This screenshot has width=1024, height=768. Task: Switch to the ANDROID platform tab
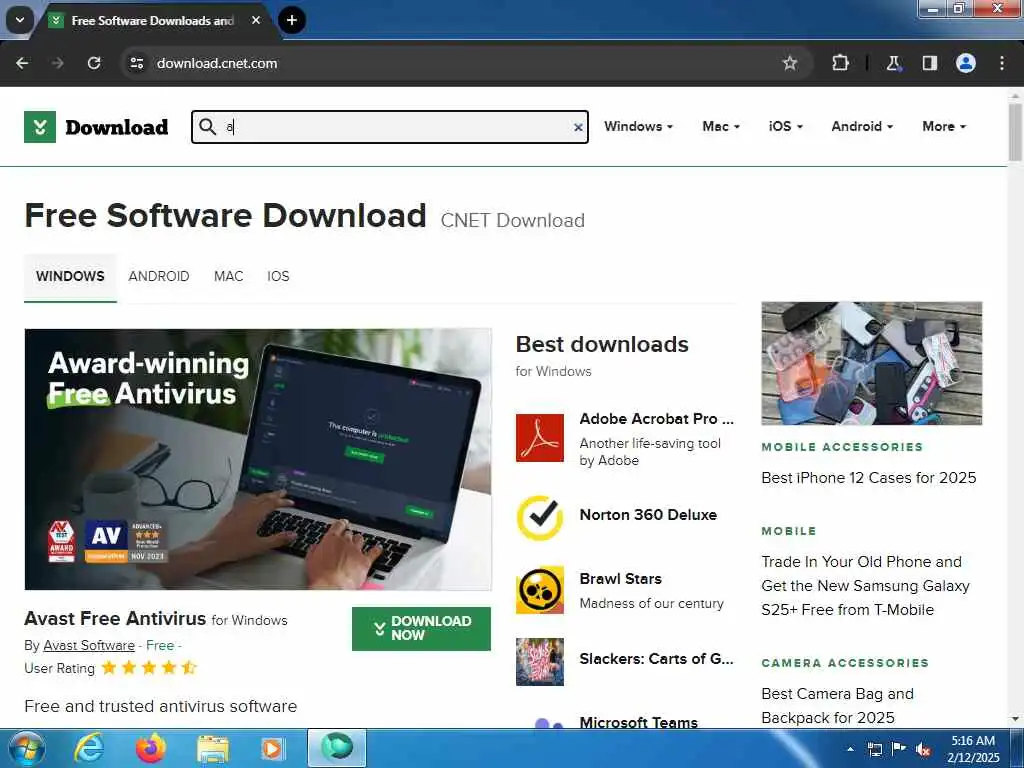tap(159, 276)
